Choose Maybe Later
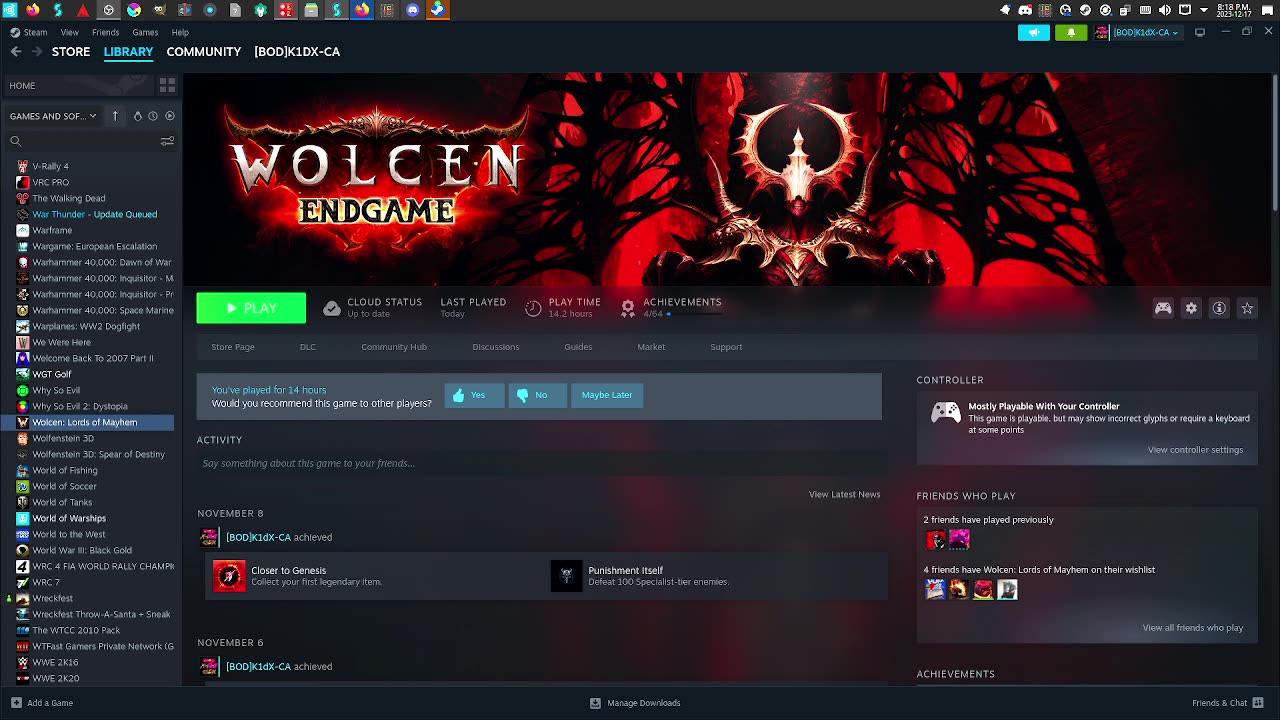1280x720 pixels. coord(607,395)
